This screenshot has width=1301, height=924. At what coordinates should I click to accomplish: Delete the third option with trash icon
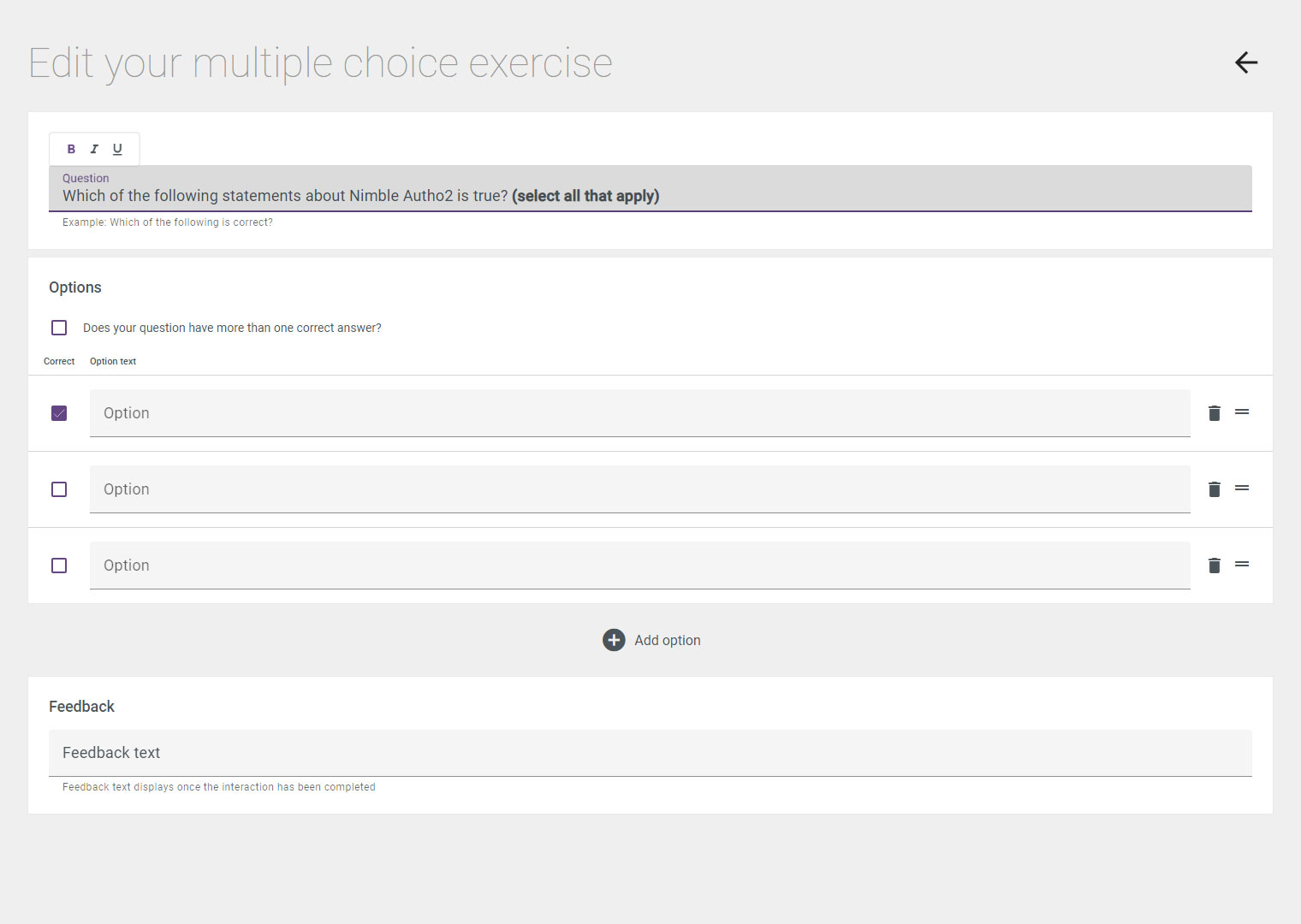tap(1214, 566)
